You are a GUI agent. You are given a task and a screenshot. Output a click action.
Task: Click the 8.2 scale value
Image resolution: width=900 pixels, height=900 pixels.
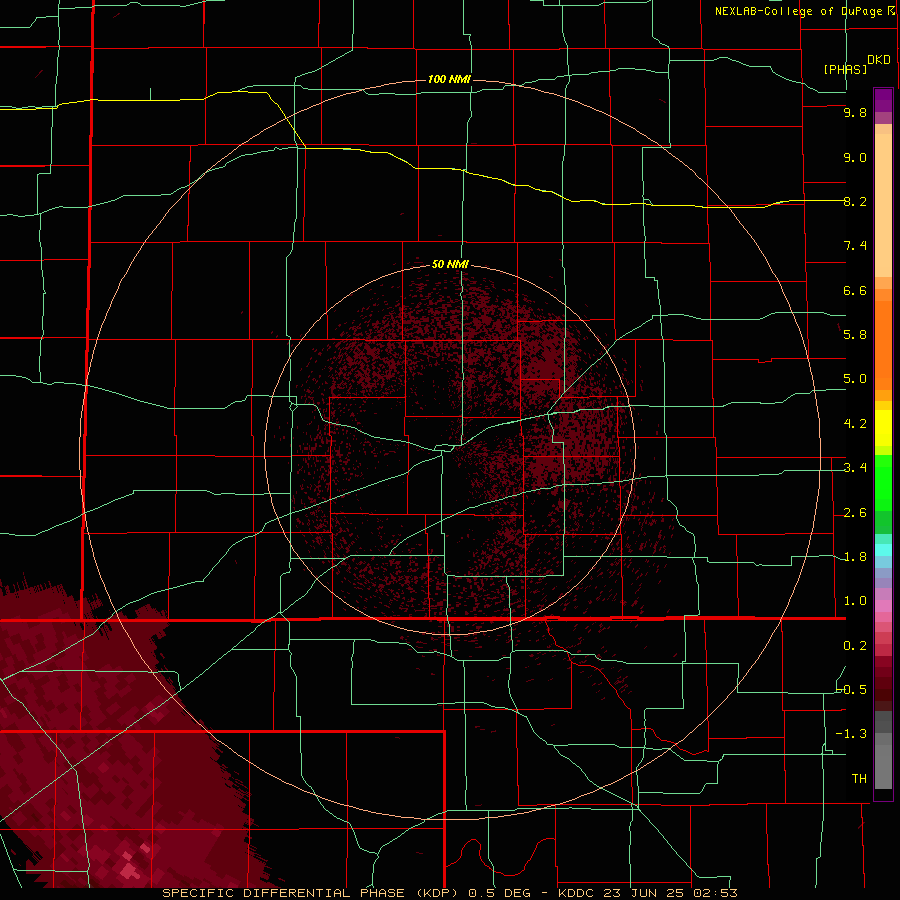[x=855, y=201]
